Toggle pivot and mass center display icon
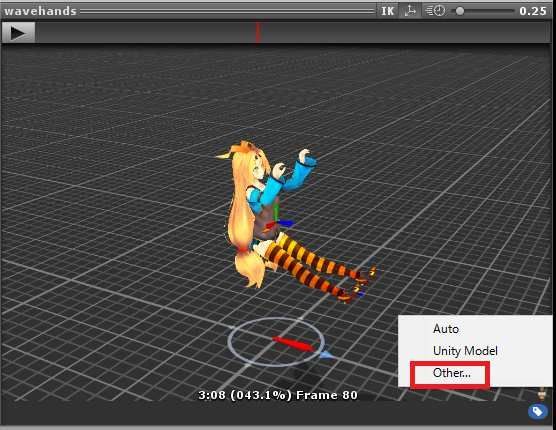 point(410,11)
